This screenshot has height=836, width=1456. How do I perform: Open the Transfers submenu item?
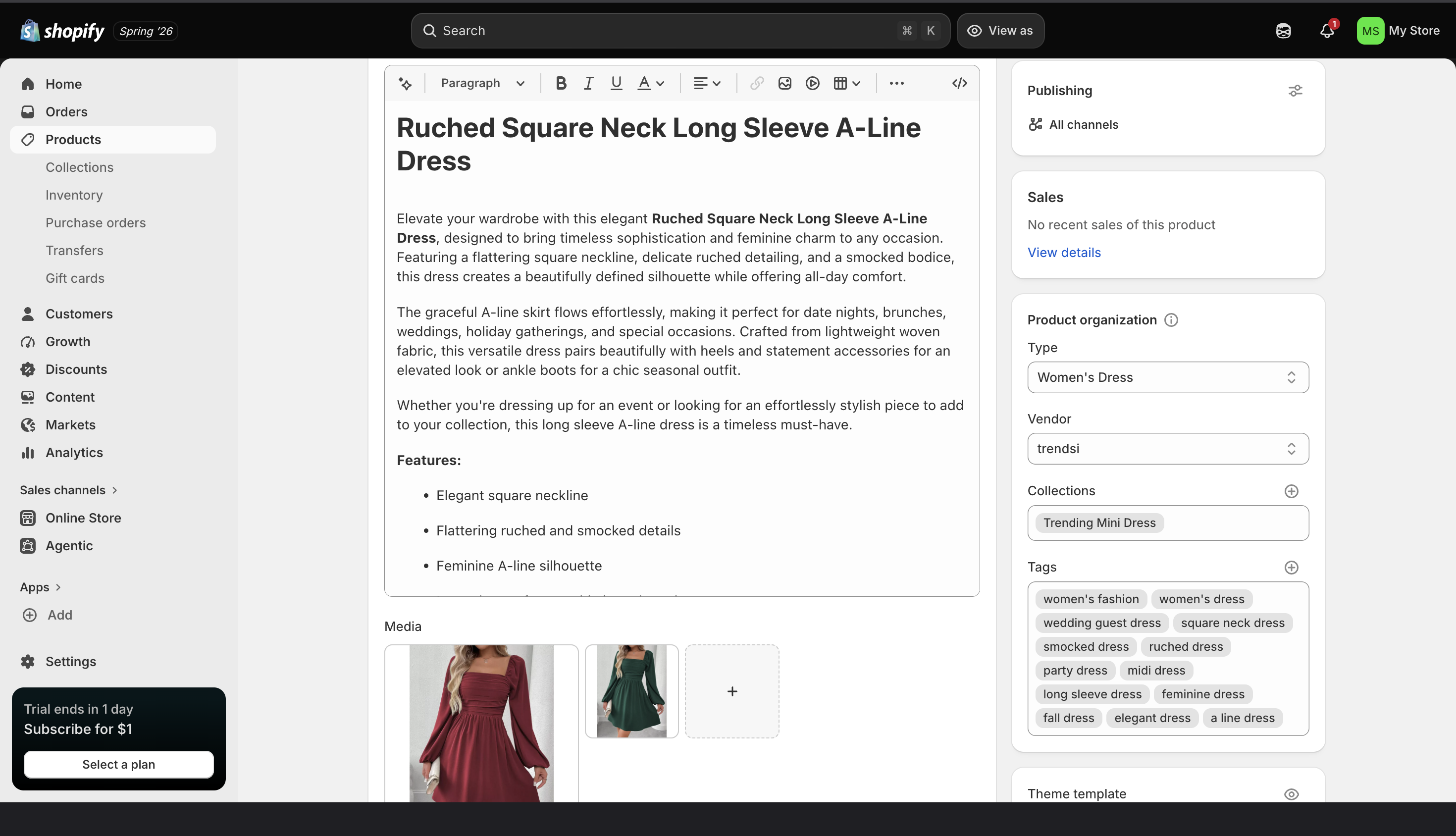74,250
